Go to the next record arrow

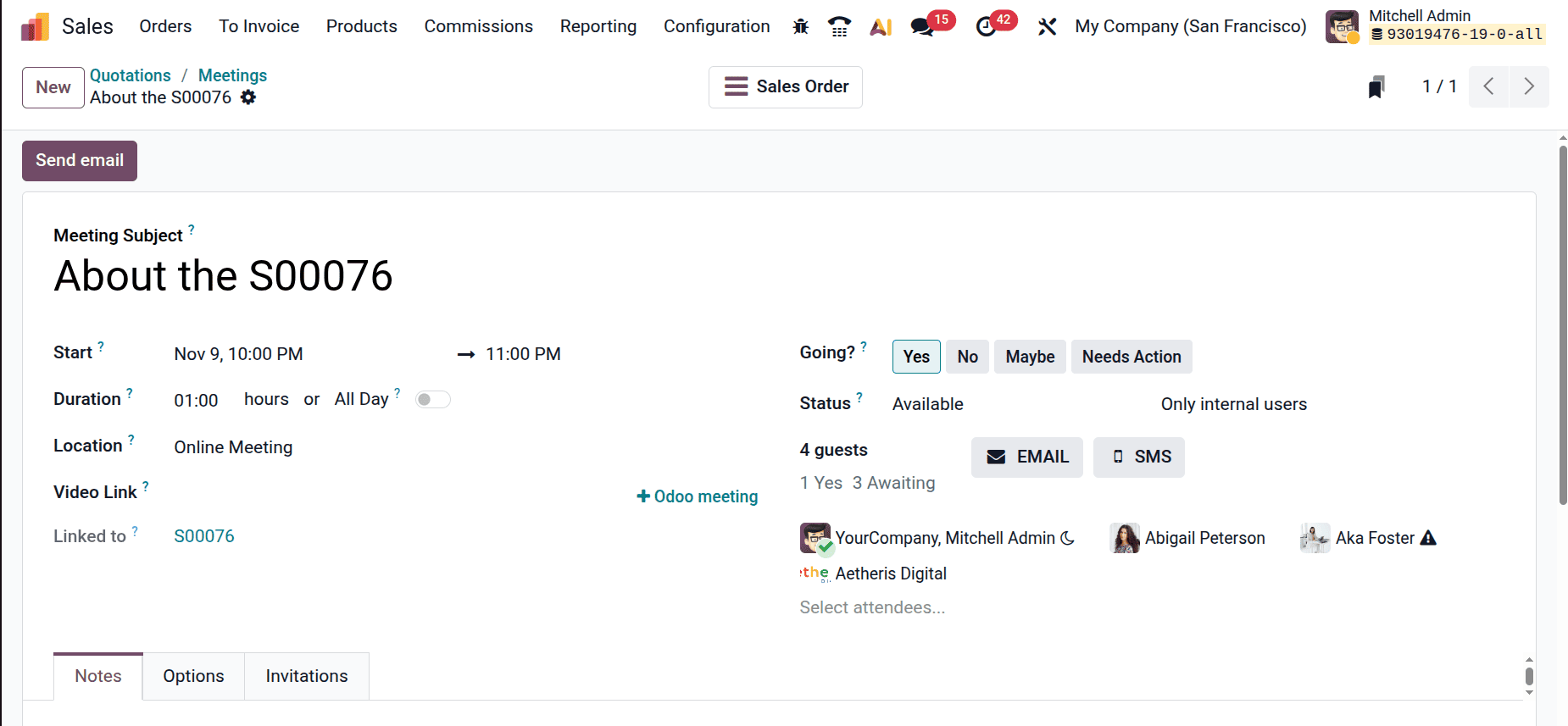pos(1528,86)
